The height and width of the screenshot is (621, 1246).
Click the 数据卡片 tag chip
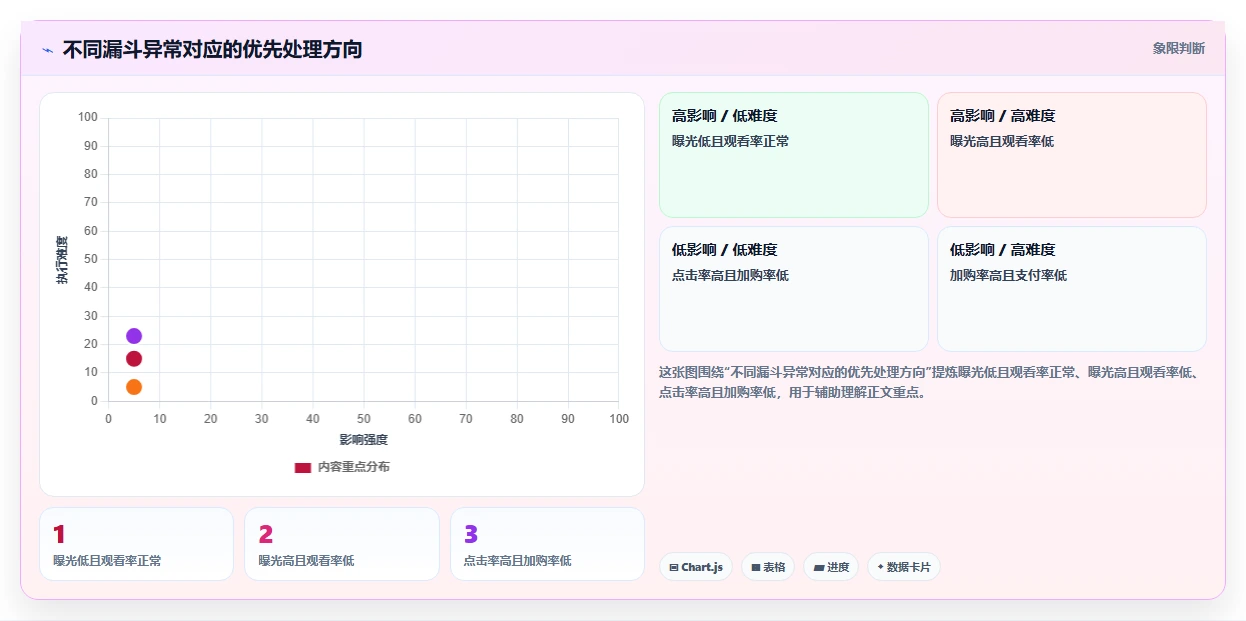904,567
